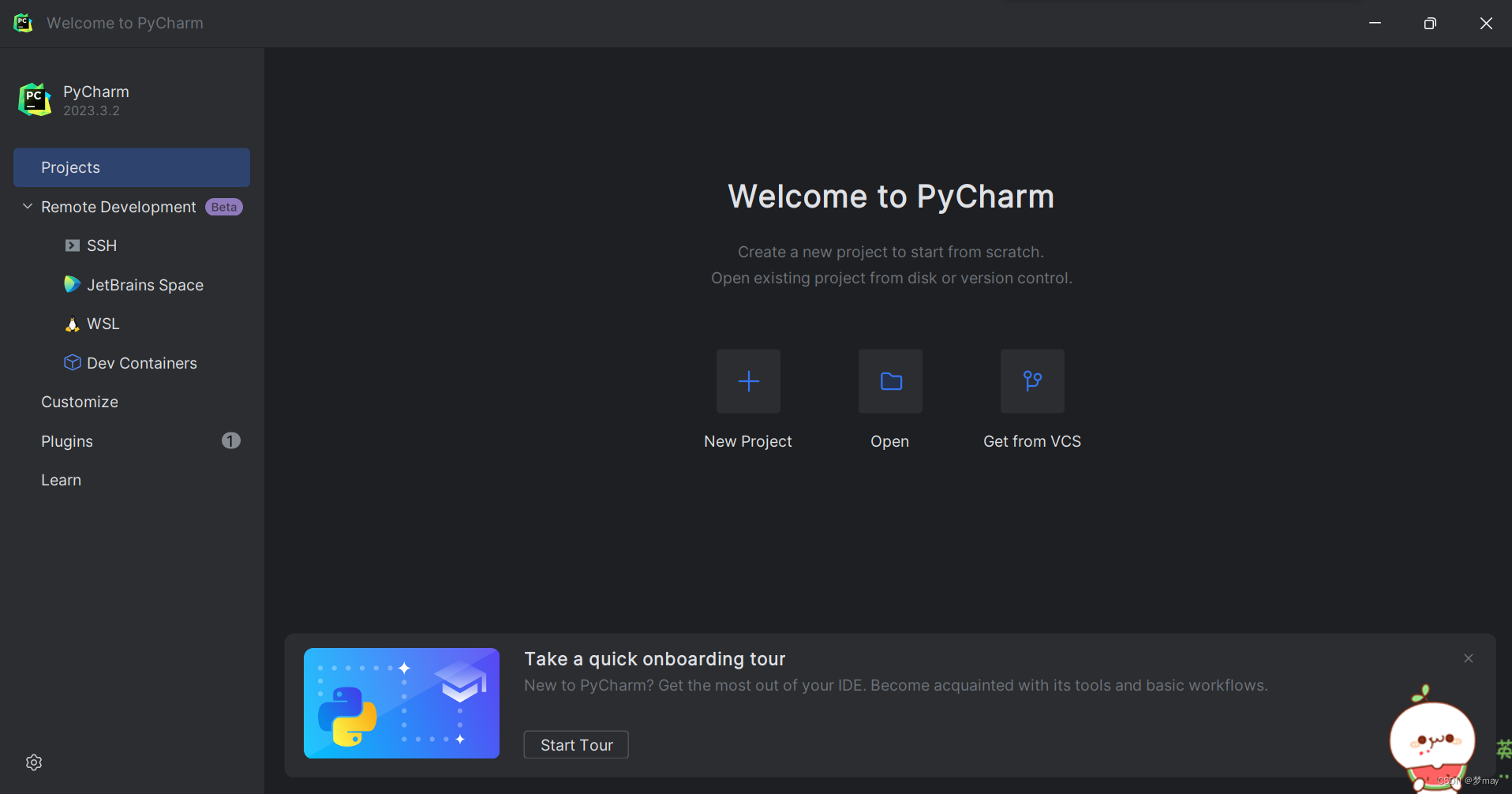Select the New Project plus icon

click(x=747, y=381)
